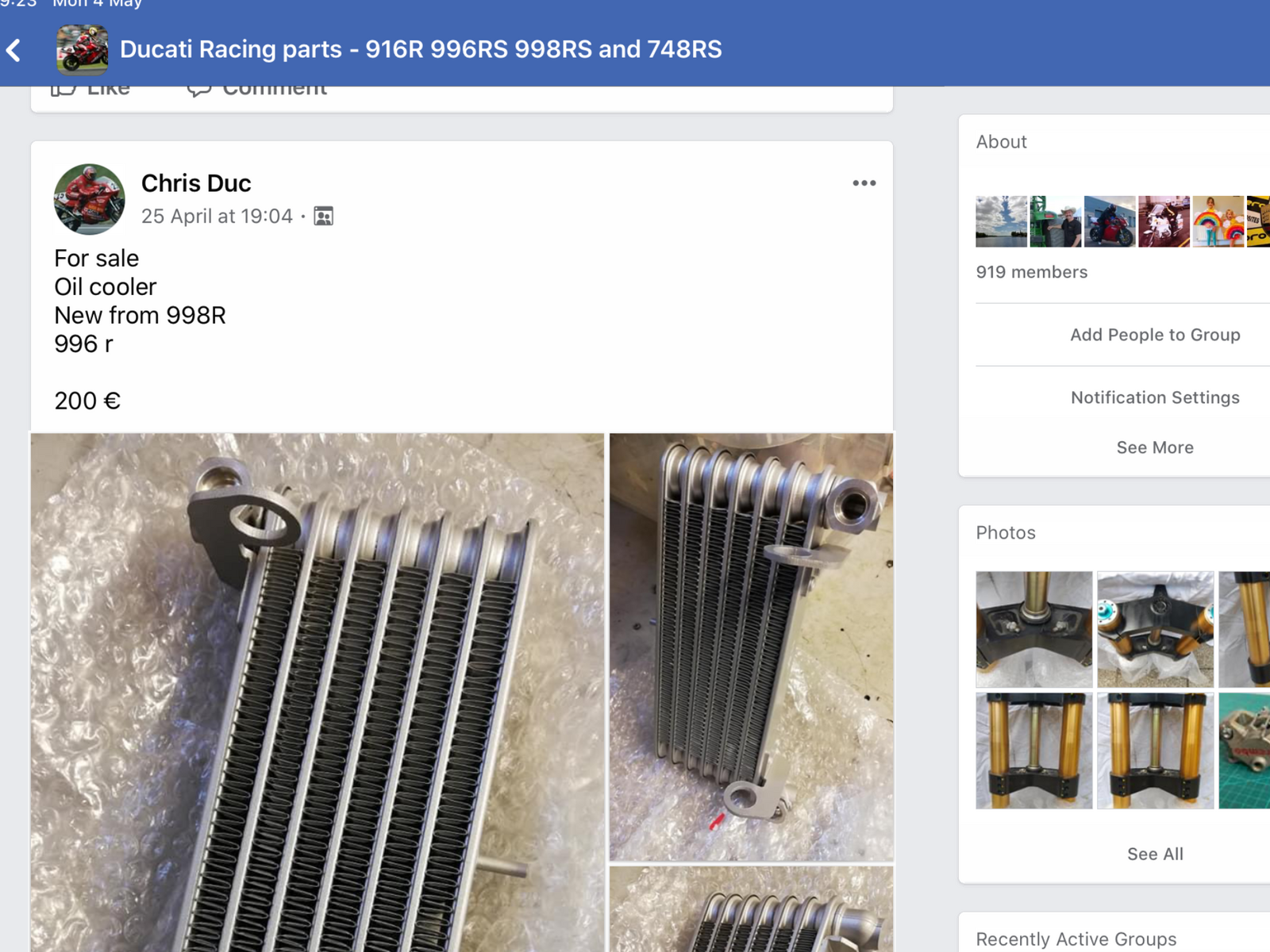Click the post text 'New from 998R'

[x=140, y=315]
